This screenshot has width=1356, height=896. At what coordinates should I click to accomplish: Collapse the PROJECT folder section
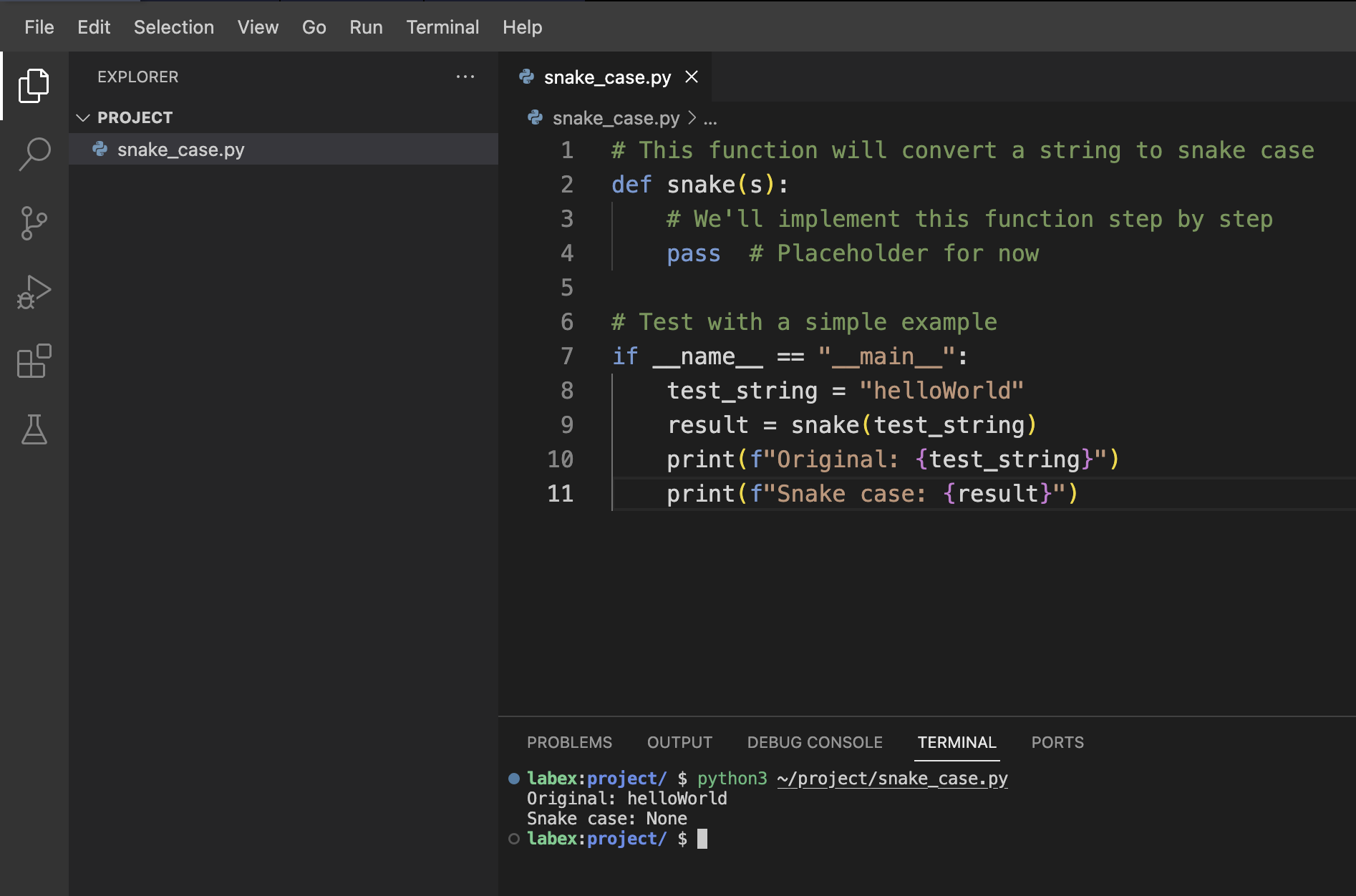[x=83, y=117]
